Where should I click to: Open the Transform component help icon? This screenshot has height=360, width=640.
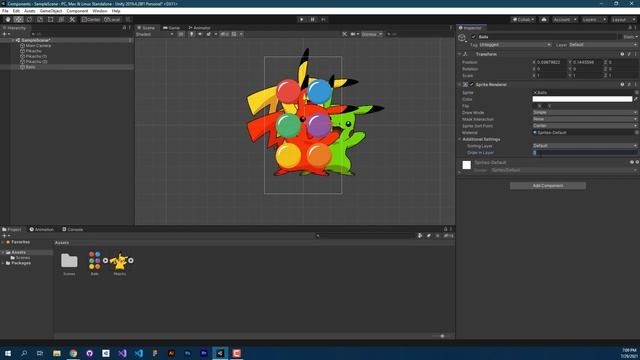click(622, 54)
